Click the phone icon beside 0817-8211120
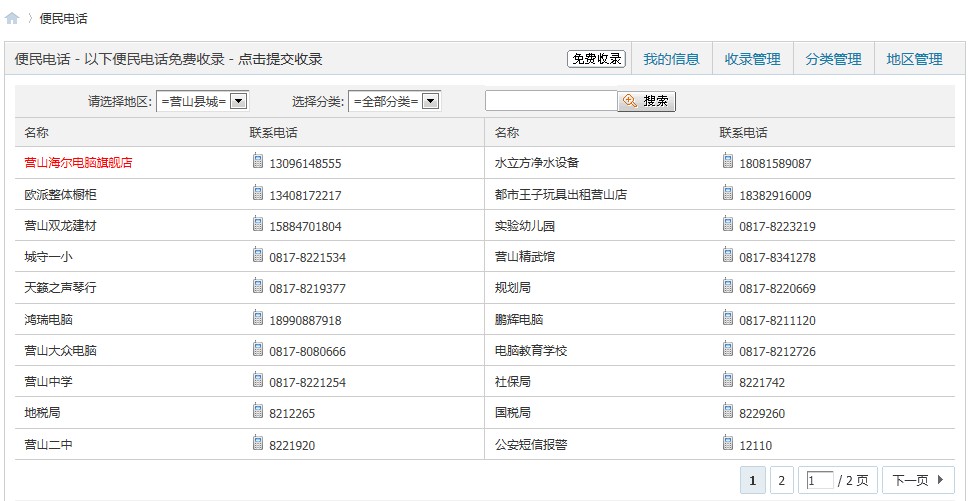Image resolution: width=969 pixels, height=501 pixels. tap(728, 318)
